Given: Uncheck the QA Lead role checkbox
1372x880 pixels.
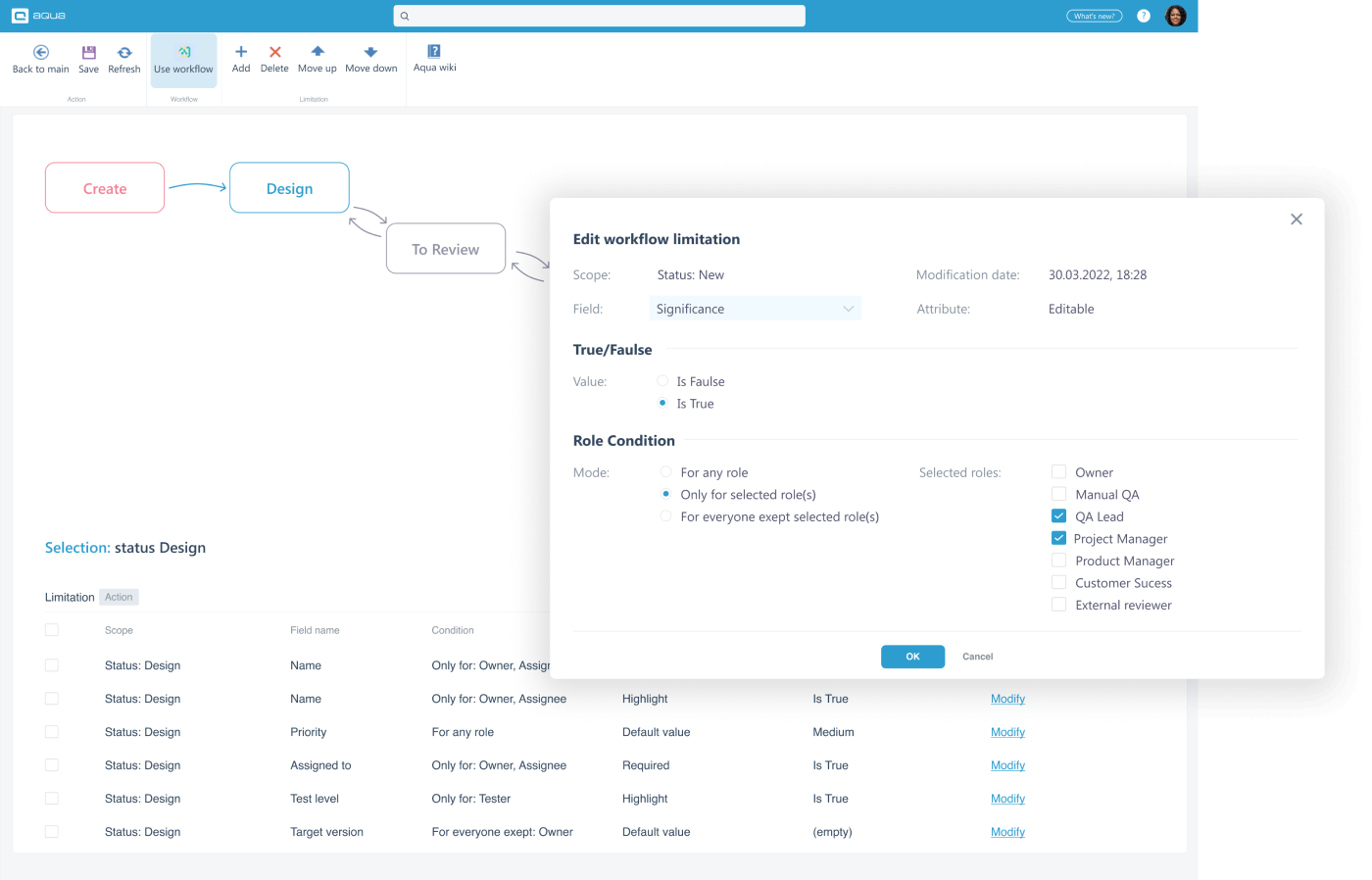Looking at the screenshot, I should pos(1058,515).
